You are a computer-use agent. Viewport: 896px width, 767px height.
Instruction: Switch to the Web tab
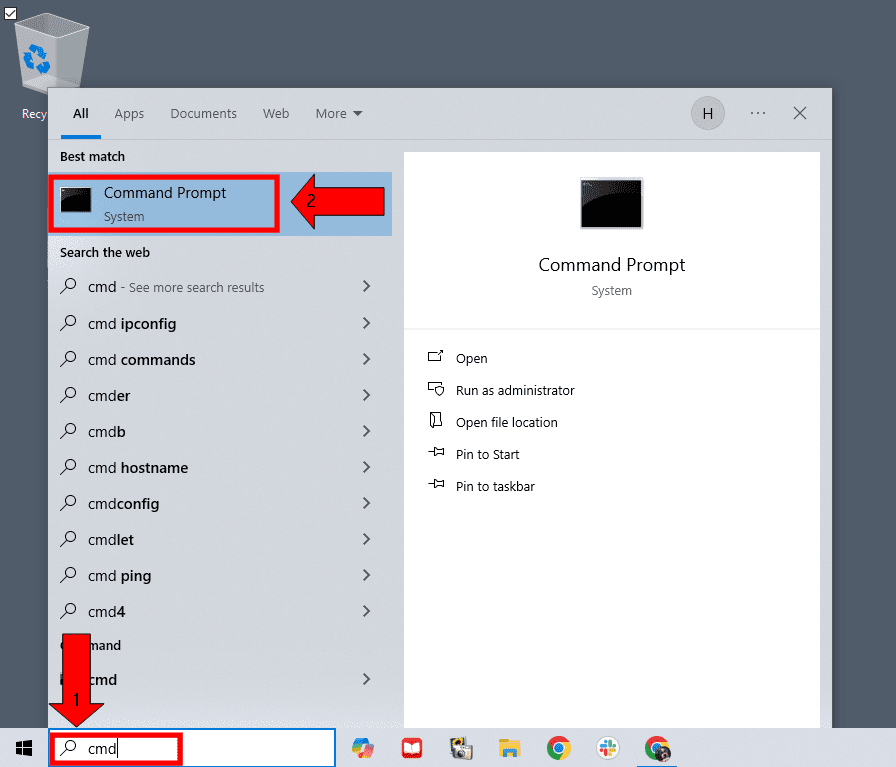pos(276,113)
